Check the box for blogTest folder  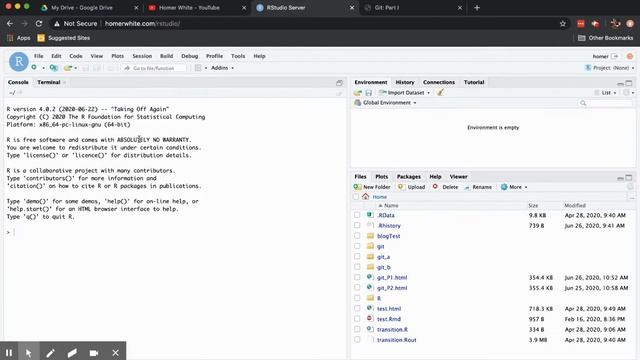357,236
